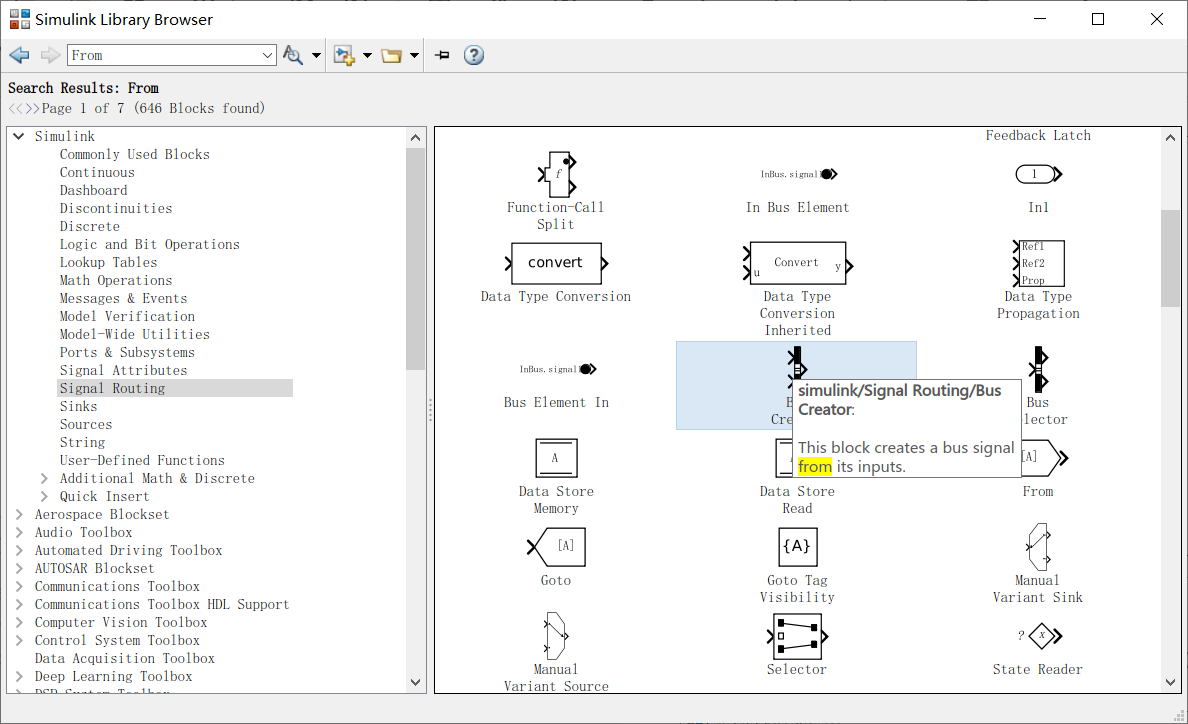This screenshot has width=1188, height=724.
Task: Expand Additional Math & Discrete node
Action: tap(44, 479)
